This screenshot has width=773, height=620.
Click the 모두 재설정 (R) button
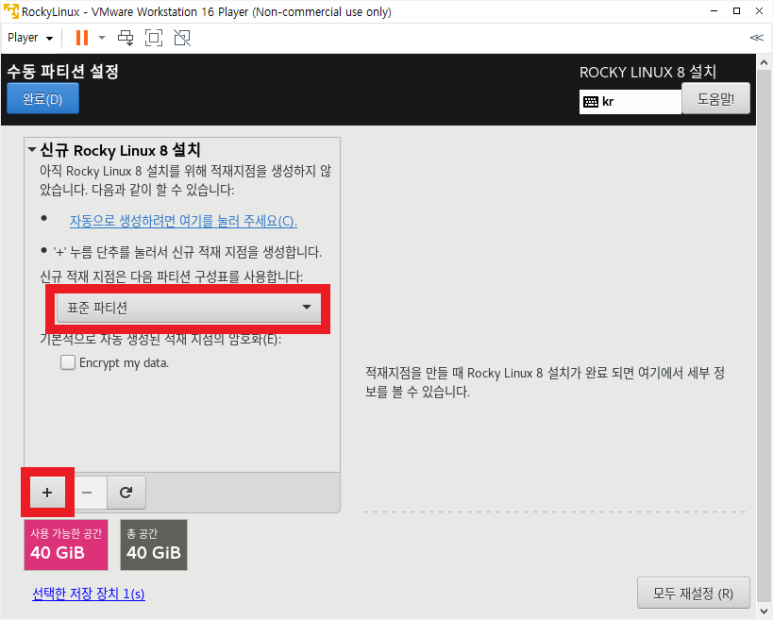[x=693, y=593]
